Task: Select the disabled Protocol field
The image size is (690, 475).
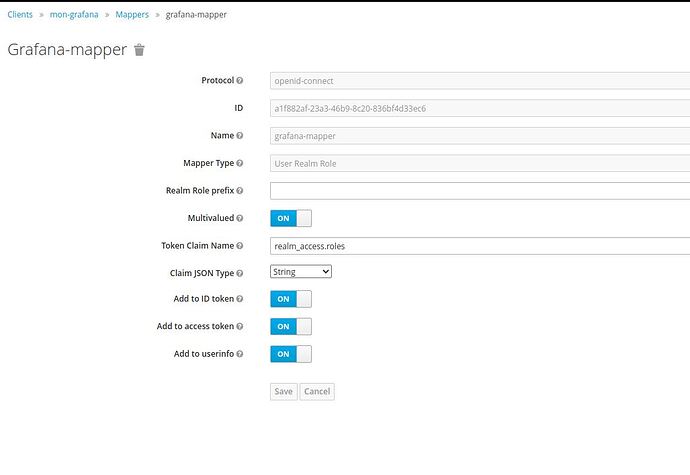Action: tap(480, 81)
